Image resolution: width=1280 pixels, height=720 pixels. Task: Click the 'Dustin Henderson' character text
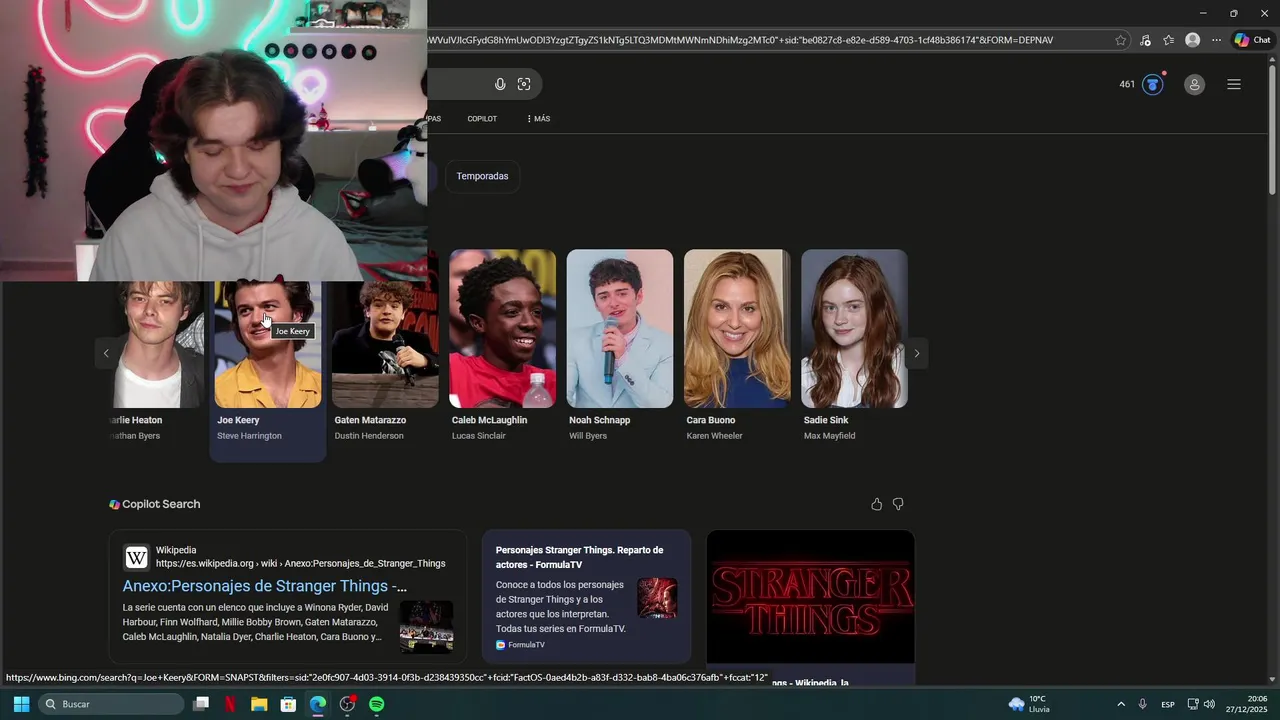(x=369, y=436)
